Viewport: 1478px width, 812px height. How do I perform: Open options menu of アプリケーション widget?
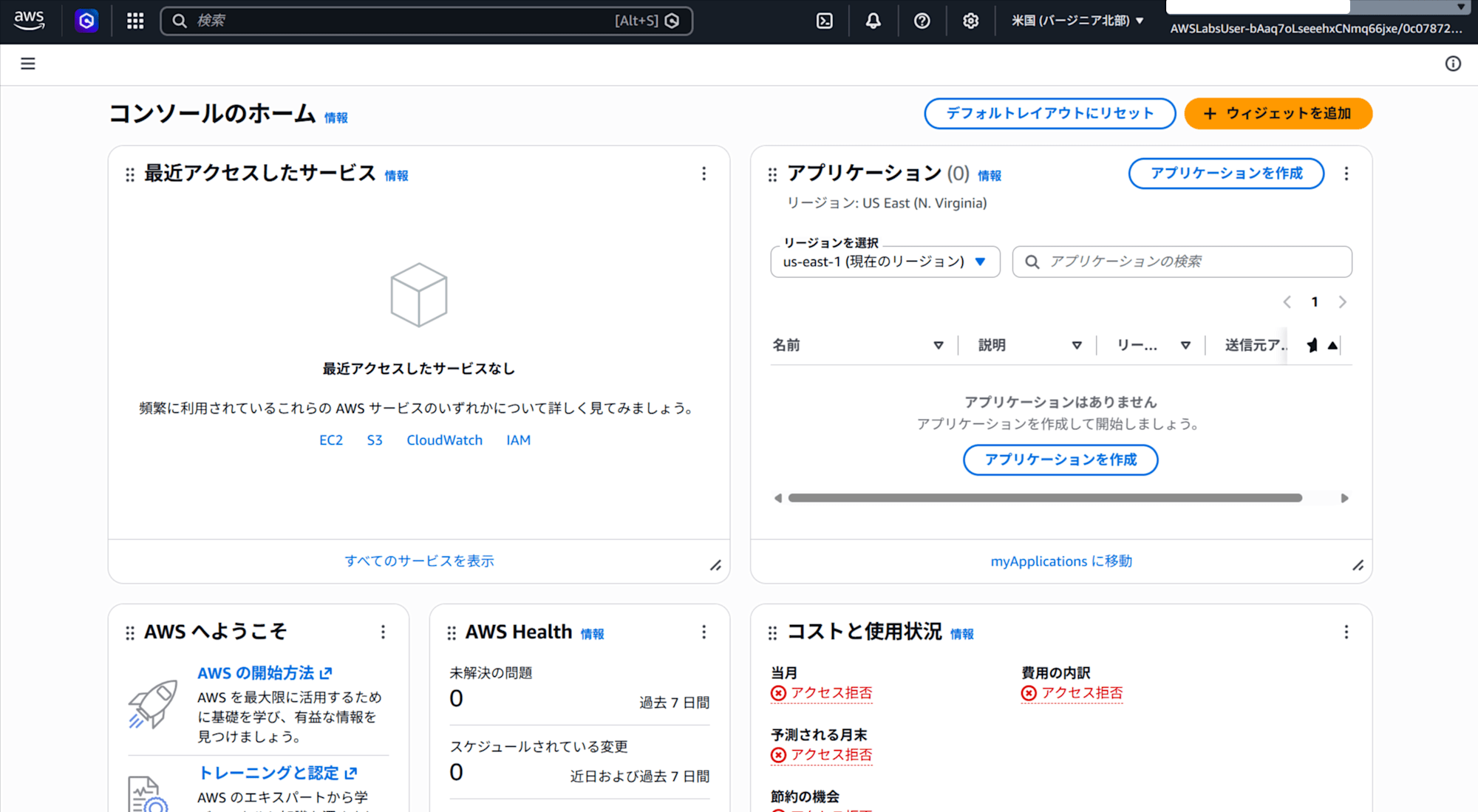(x=1346, y=174)
